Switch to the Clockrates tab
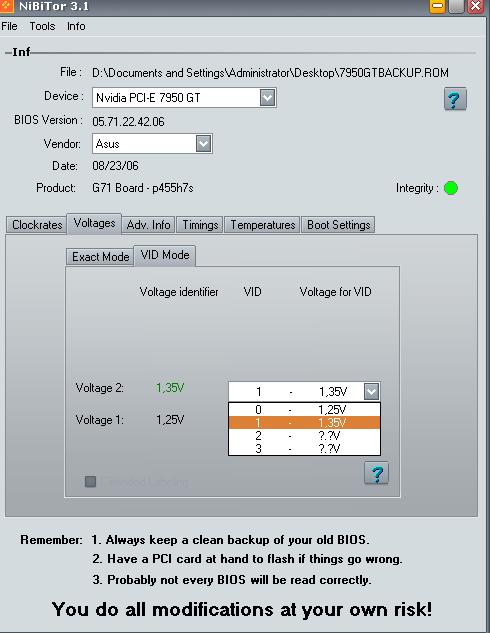The width and height of the screenshot is (490, 633). (x=37, y=225)
